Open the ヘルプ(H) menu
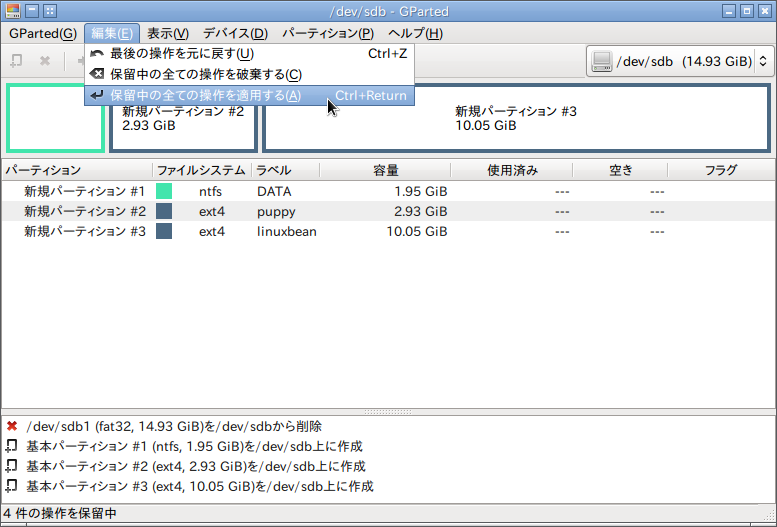Image resolution: width=777 pixels, height=527 pixels. (x=415, y=33)
